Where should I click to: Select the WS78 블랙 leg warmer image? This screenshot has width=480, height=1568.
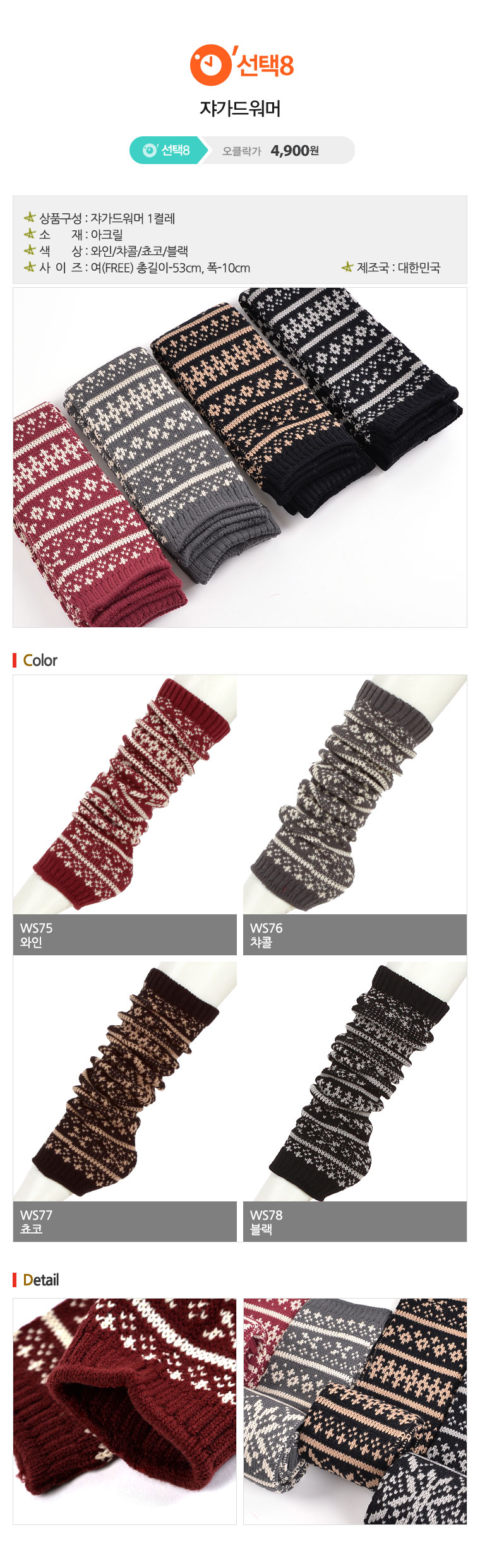click(x=355, y=1082)
